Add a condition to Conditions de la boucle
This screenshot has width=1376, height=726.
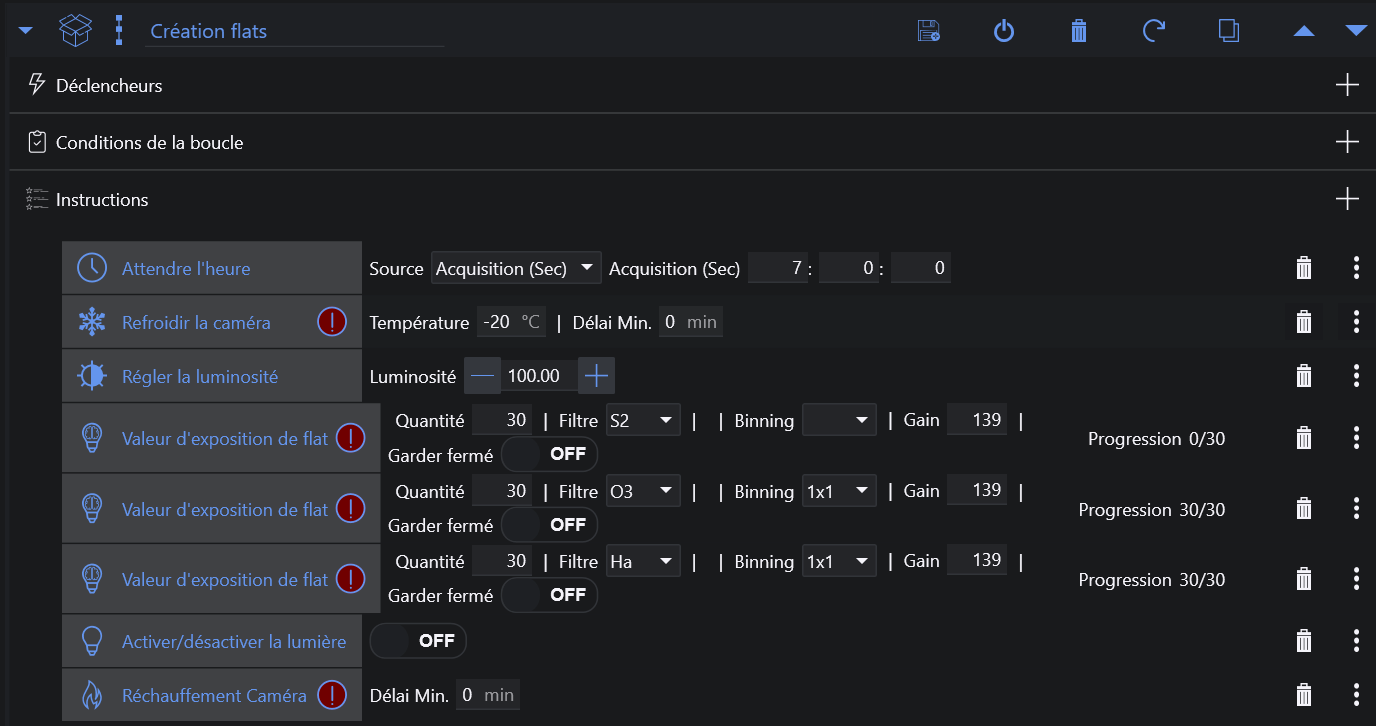tap(1347, 142)
